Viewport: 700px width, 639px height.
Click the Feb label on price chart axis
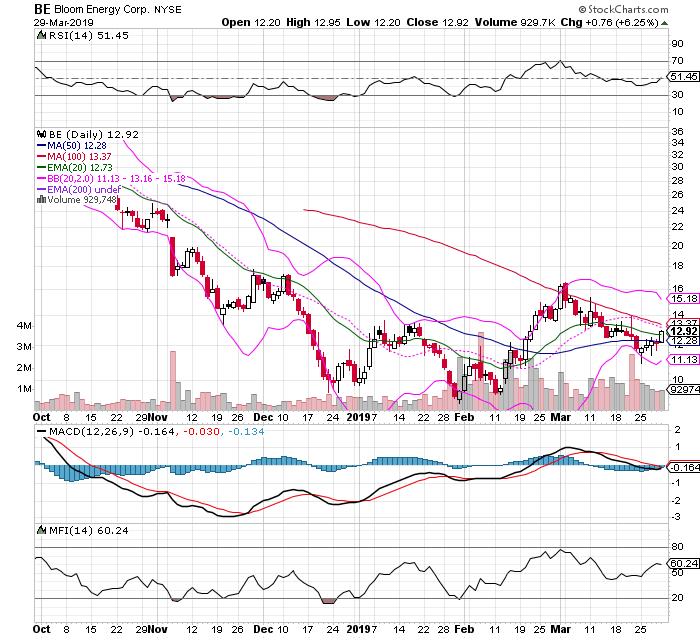(464, 418)
